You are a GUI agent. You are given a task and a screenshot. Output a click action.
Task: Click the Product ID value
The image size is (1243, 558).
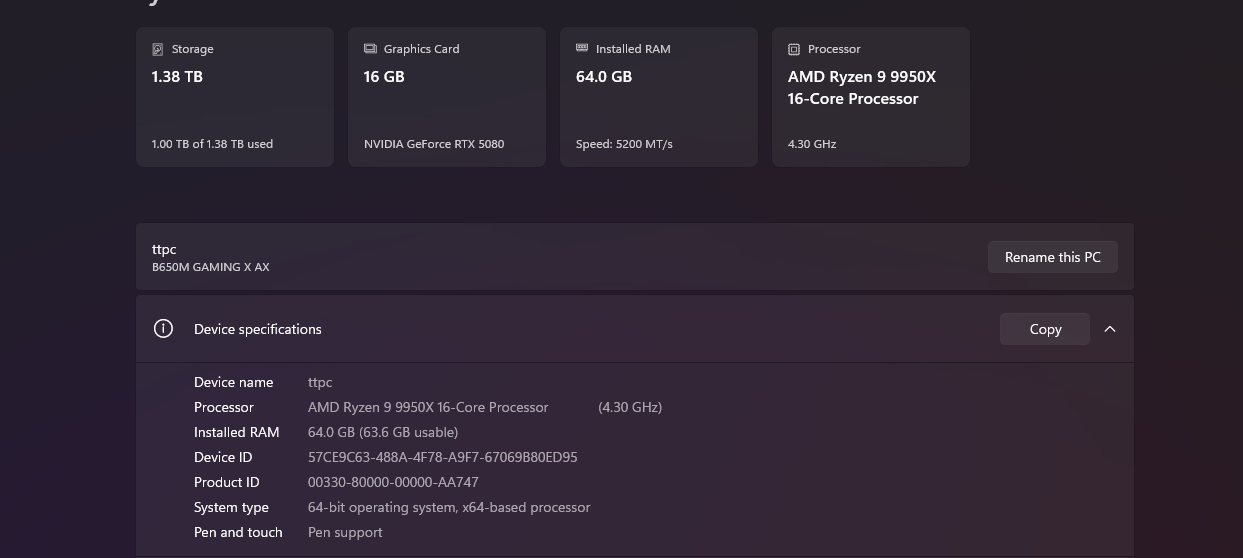(393, 482)
